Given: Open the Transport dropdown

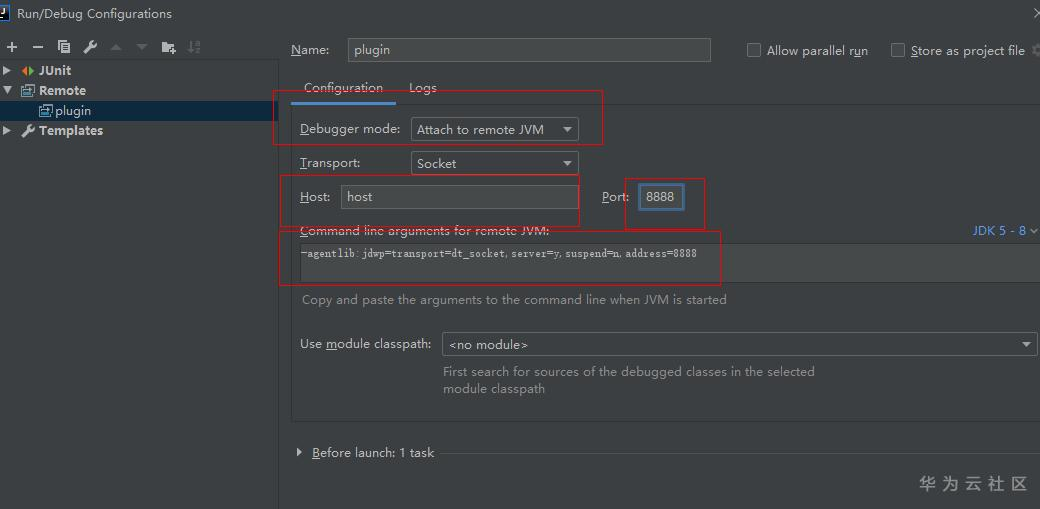Looking at the screenshot, I should click(494, 163).
